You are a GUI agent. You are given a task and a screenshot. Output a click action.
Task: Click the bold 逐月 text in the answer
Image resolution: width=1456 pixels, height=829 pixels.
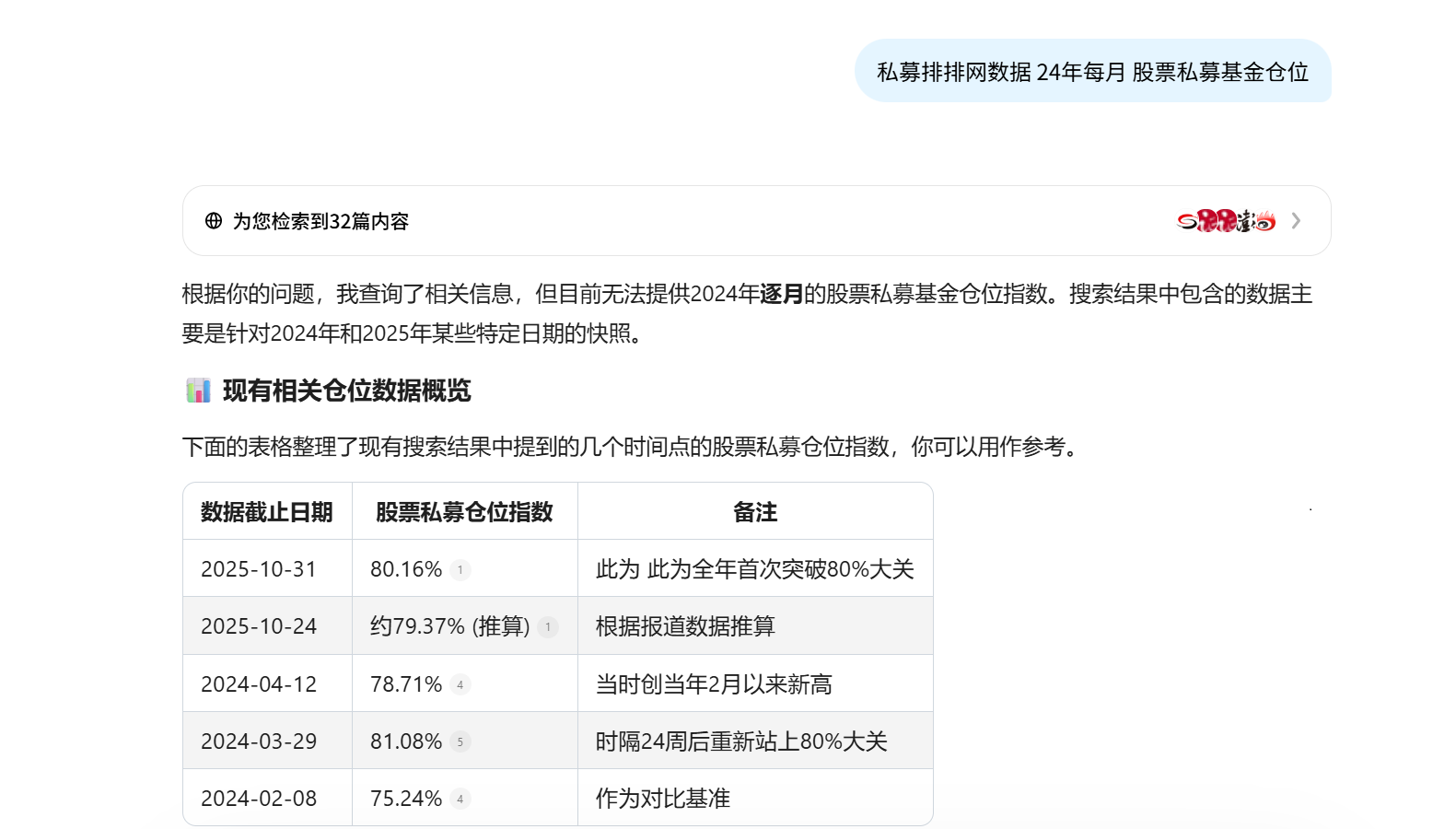(x=781, y=294)
